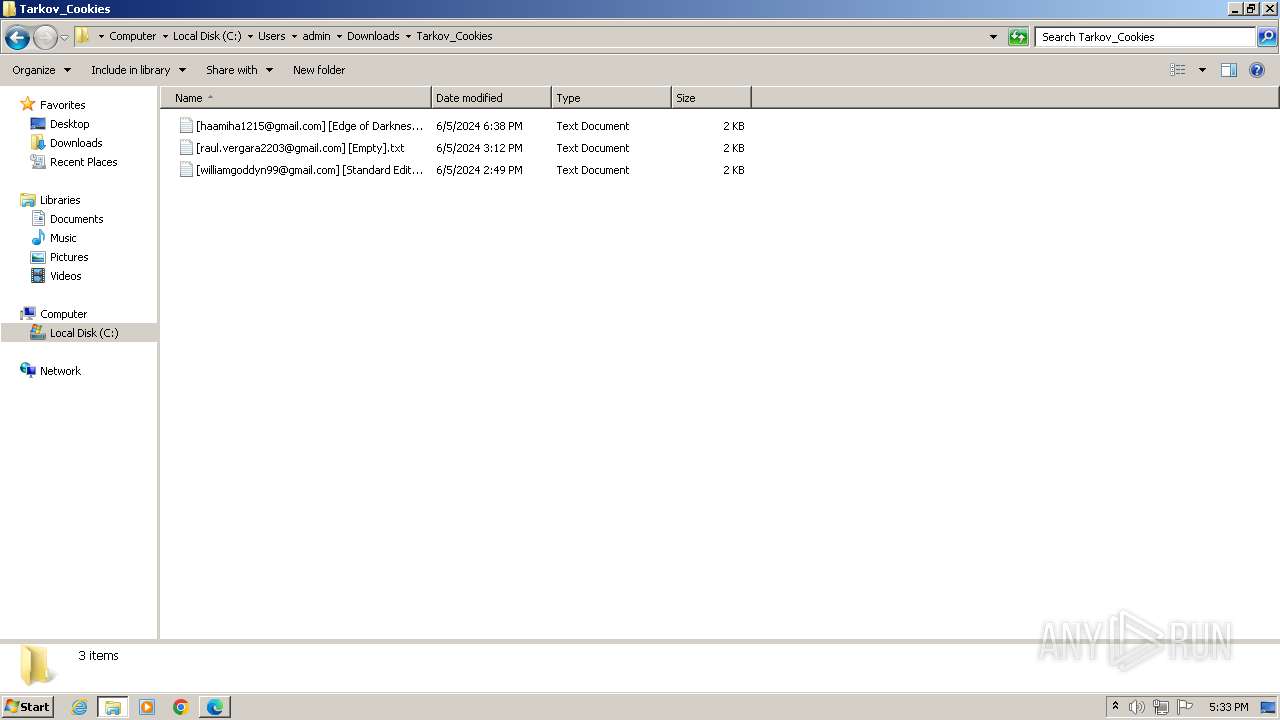Click the williamgoddyn99 file's document icon
This screenshot has height=720, width=1280.
pyautogui.click(x=186, y=170)
